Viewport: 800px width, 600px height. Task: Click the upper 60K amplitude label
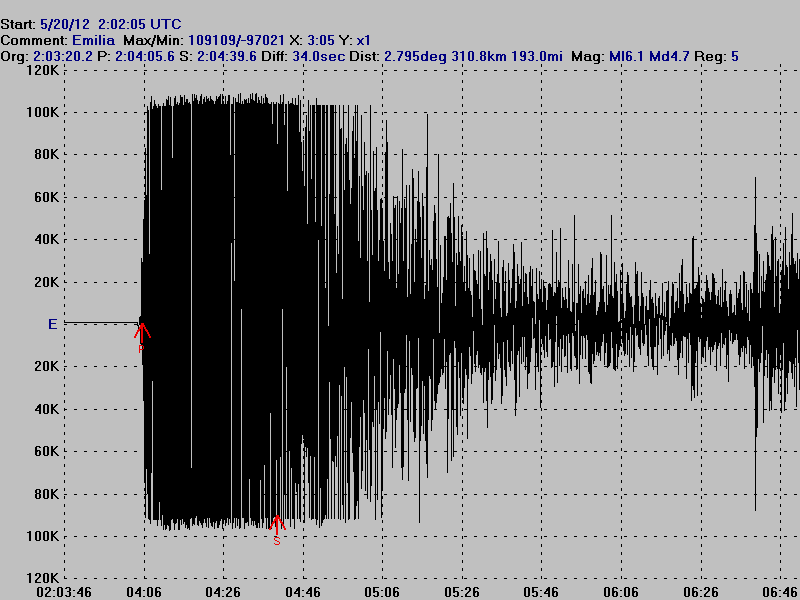[x=46, y=197]
